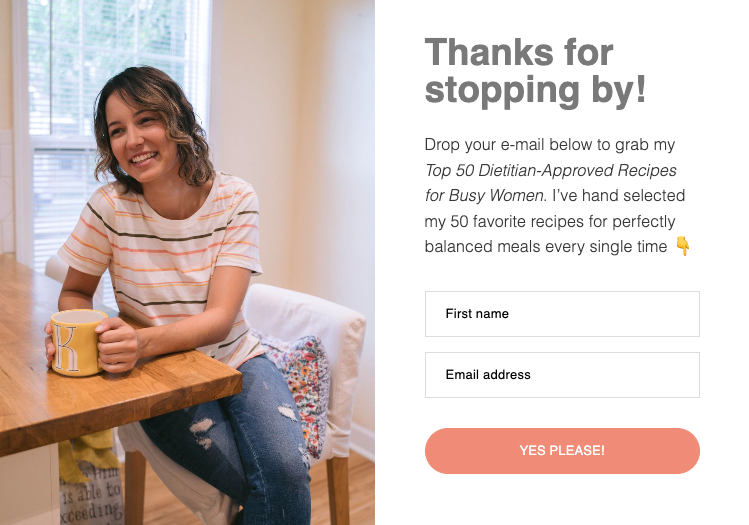Click the pointing-down hand emoji
This screenshot has width=749, height=525.
[x=682, y=246]
